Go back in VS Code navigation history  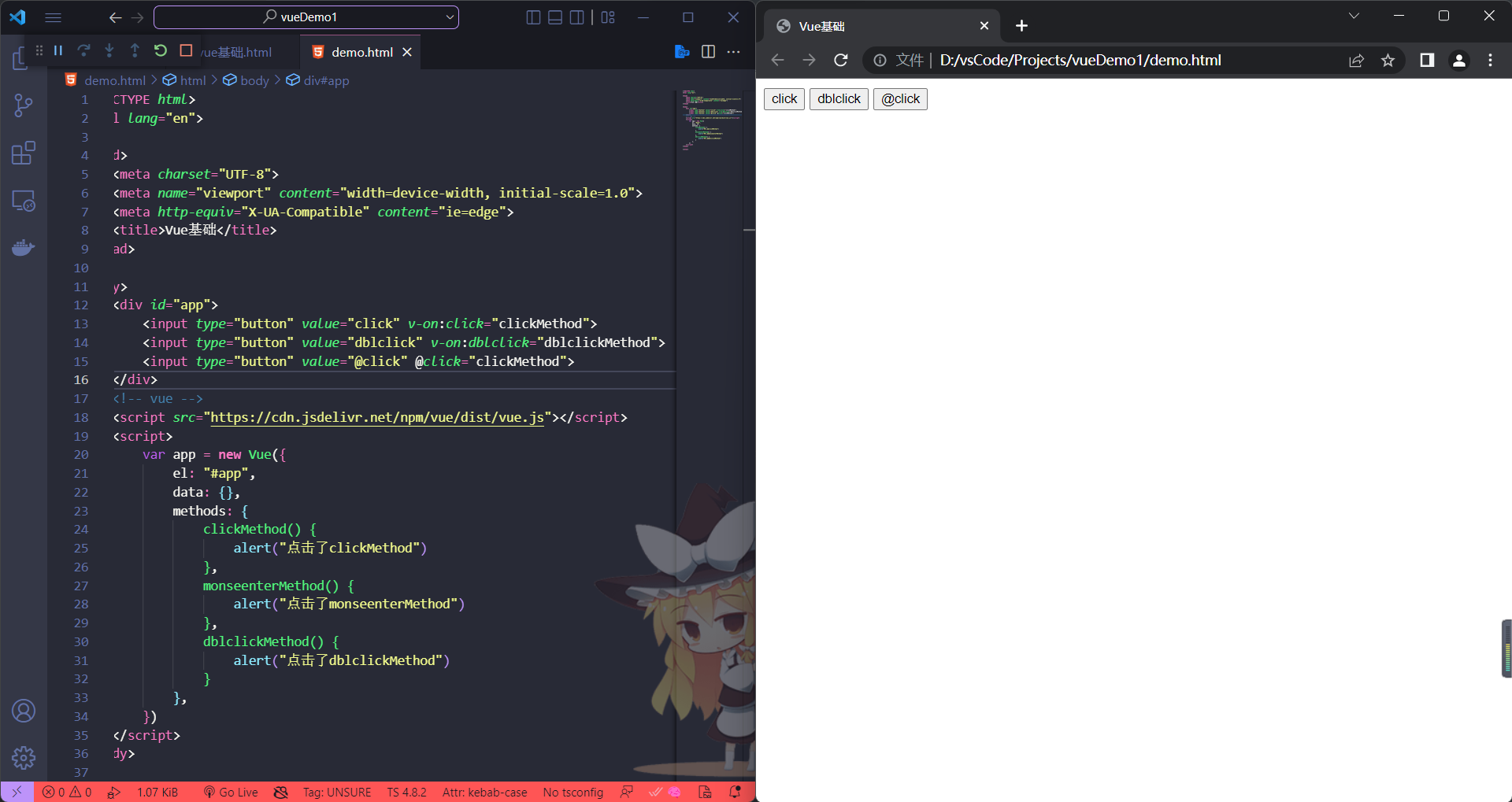pos(115,17)
